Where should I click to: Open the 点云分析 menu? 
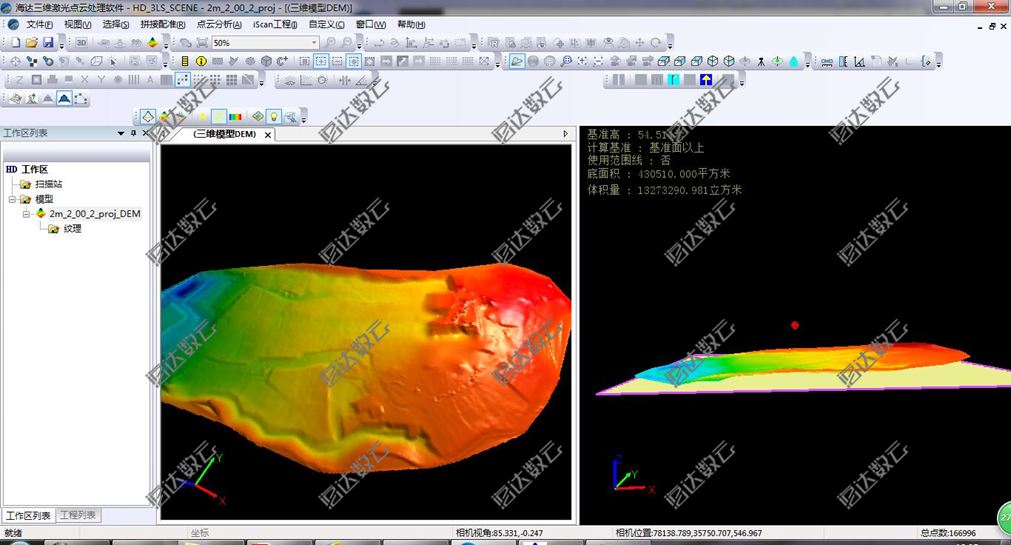click(218, 24)
